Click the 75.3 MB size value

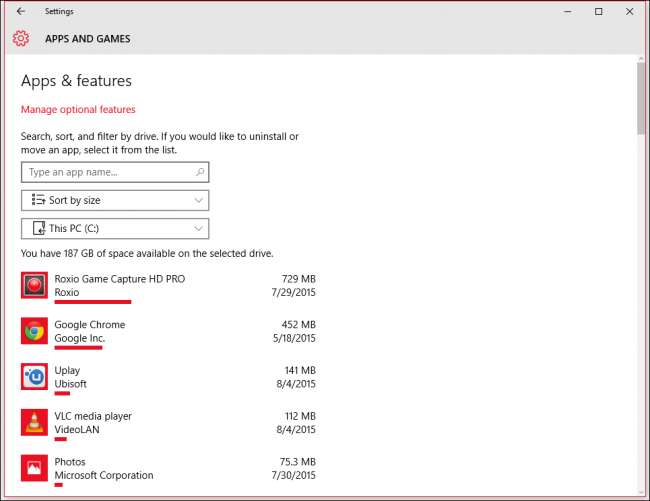point(298,462)
